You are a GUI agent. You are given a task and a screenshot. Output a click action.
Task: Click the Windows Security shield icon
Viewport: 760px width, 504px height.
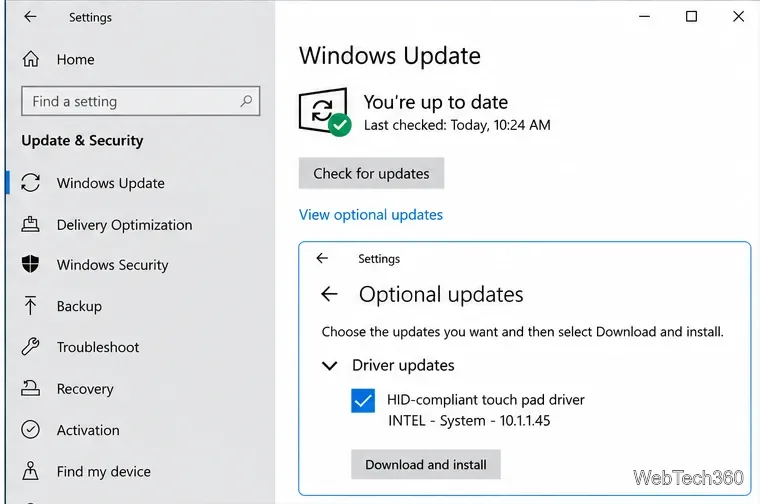coord(31,264)
